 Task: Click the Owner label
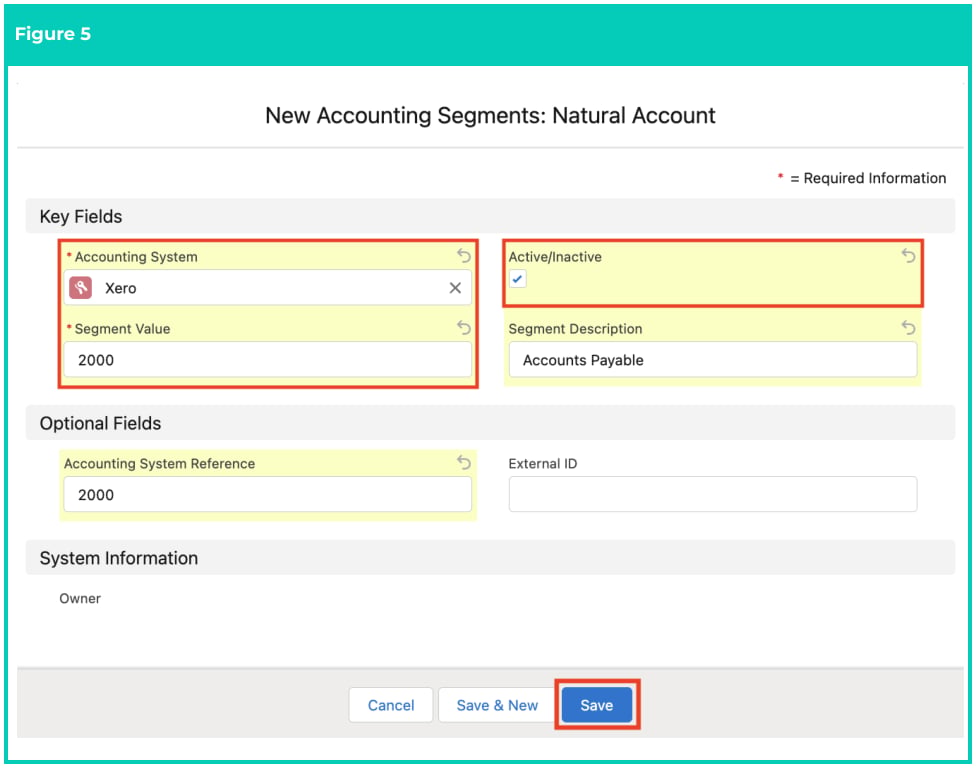click(80, 599)
